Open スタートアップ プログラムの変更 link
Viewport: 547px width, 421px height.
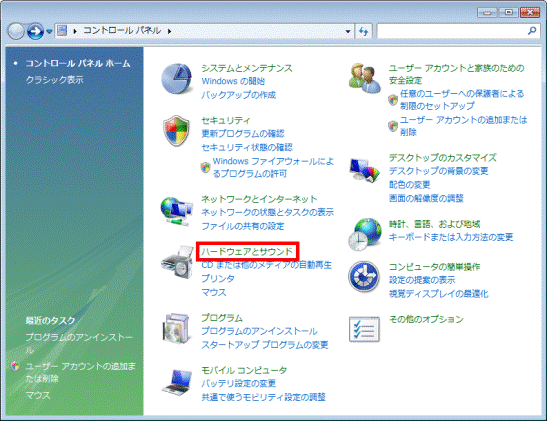pyautogui.click(x=265, y=345)
